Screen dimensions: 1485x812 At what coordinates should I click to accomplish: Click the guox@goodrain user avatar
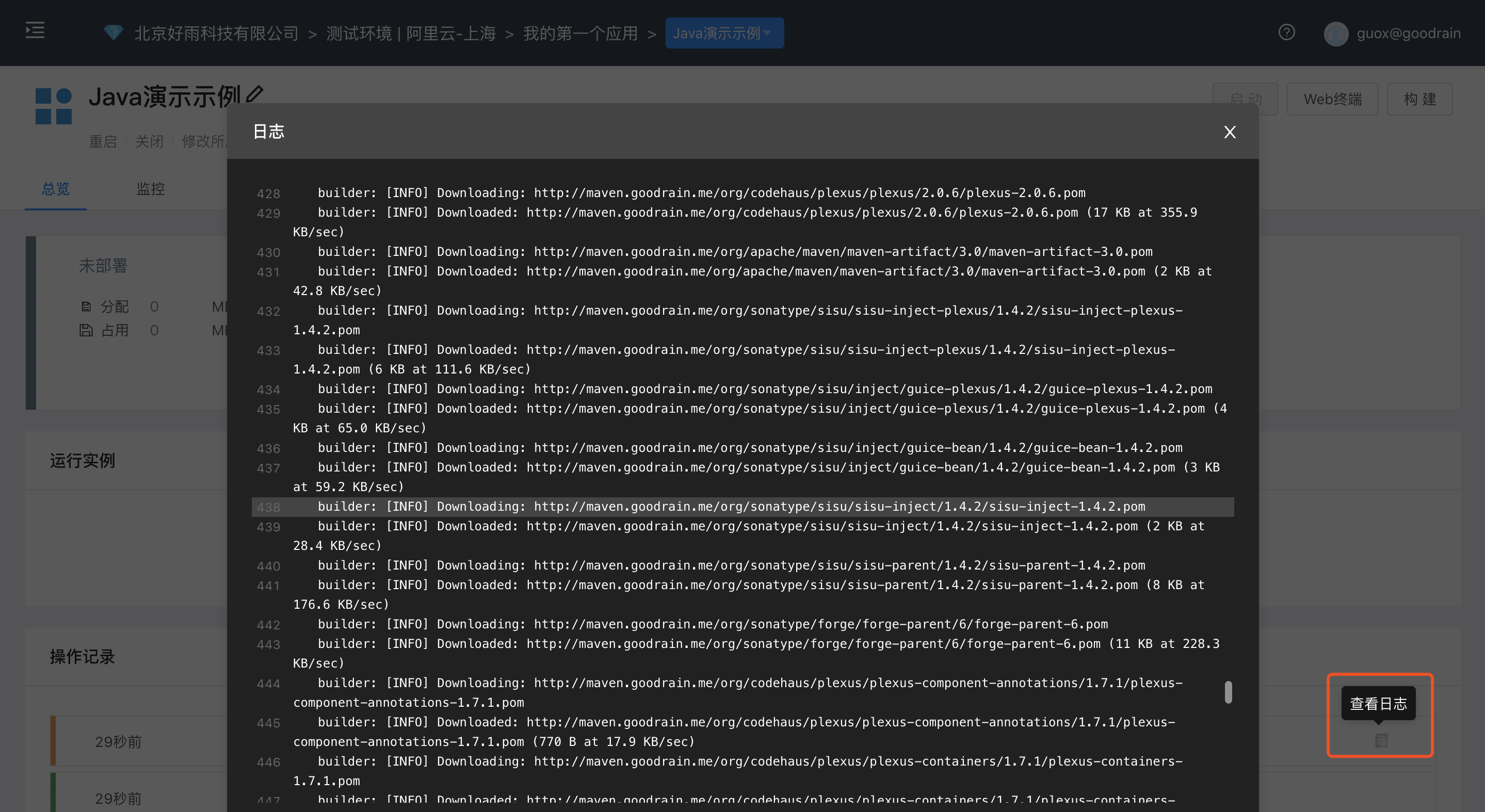(x=1338, y=34)
